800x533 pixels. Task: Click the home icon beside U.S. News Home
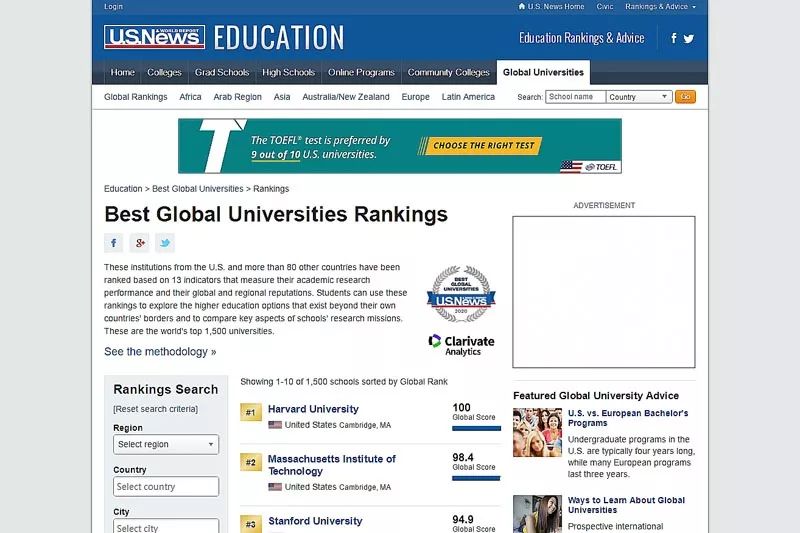[x=521, y=7]
